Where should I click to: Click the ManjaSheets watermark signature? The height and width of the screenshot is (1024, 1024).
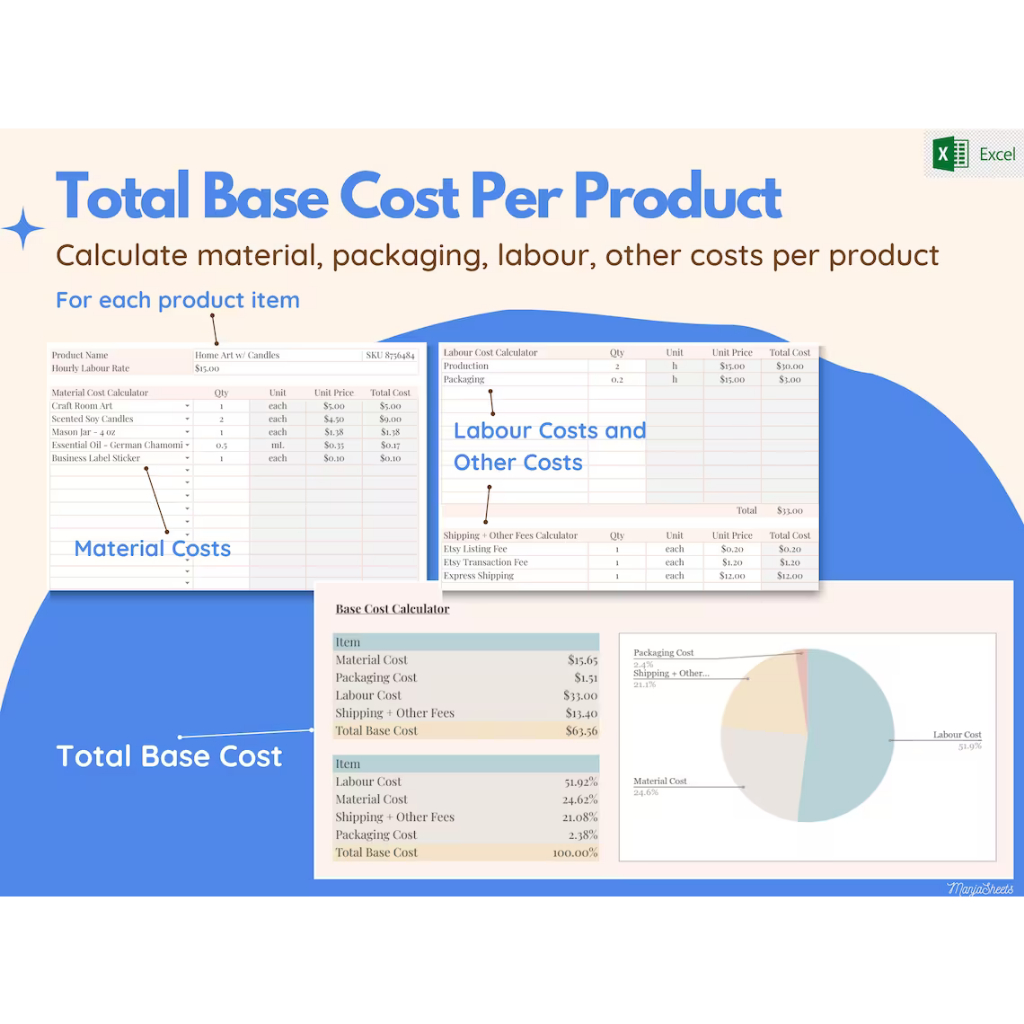[979, 888]
